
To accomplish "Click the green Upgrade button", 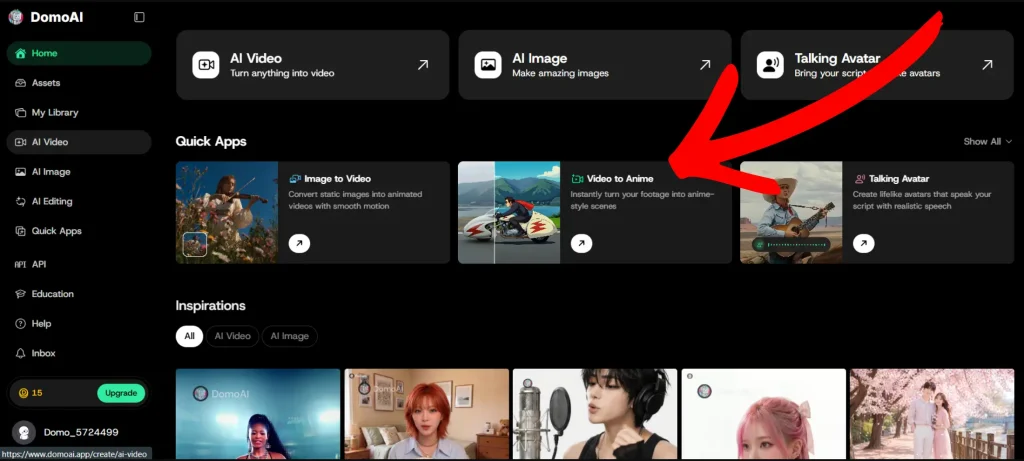I will 121,393.
